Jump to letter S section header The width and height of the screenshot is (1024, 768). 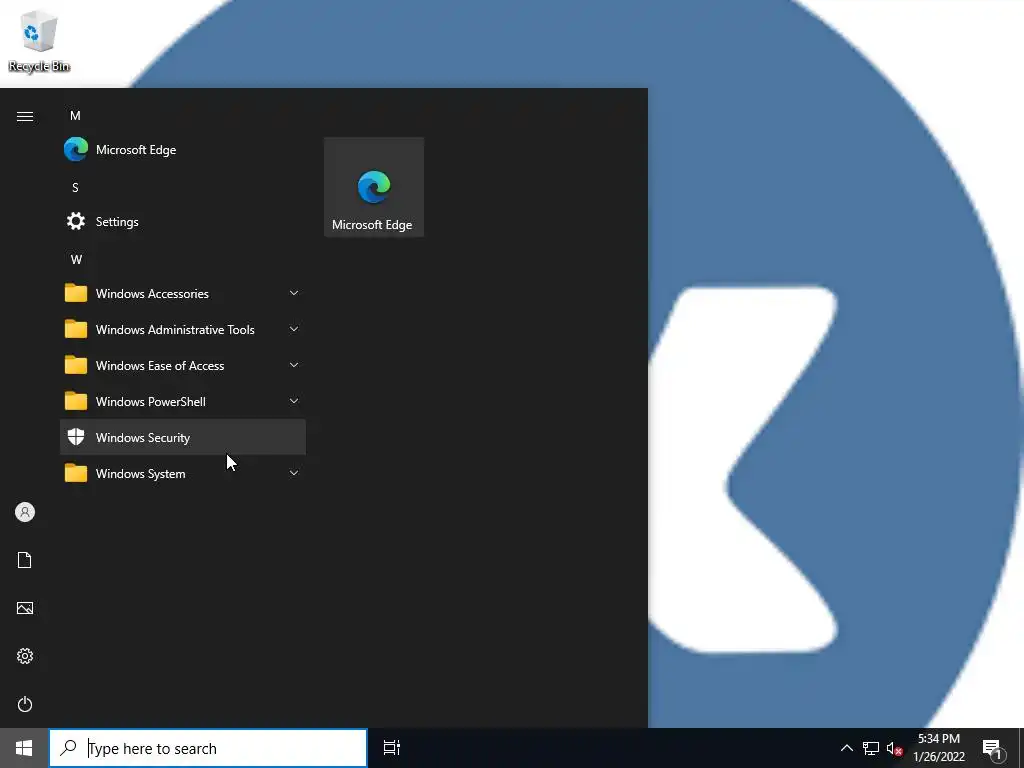pyautogui.click(x=75, y=187)
